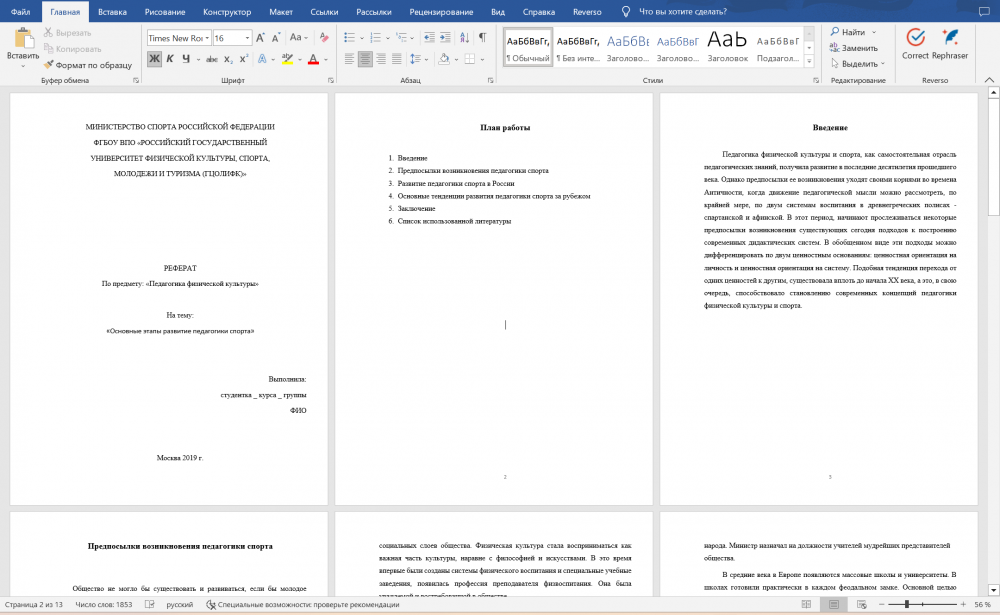1000x615 pixels.
Task: Switch to the Рисование tab
Action: (x=165, y=11)
